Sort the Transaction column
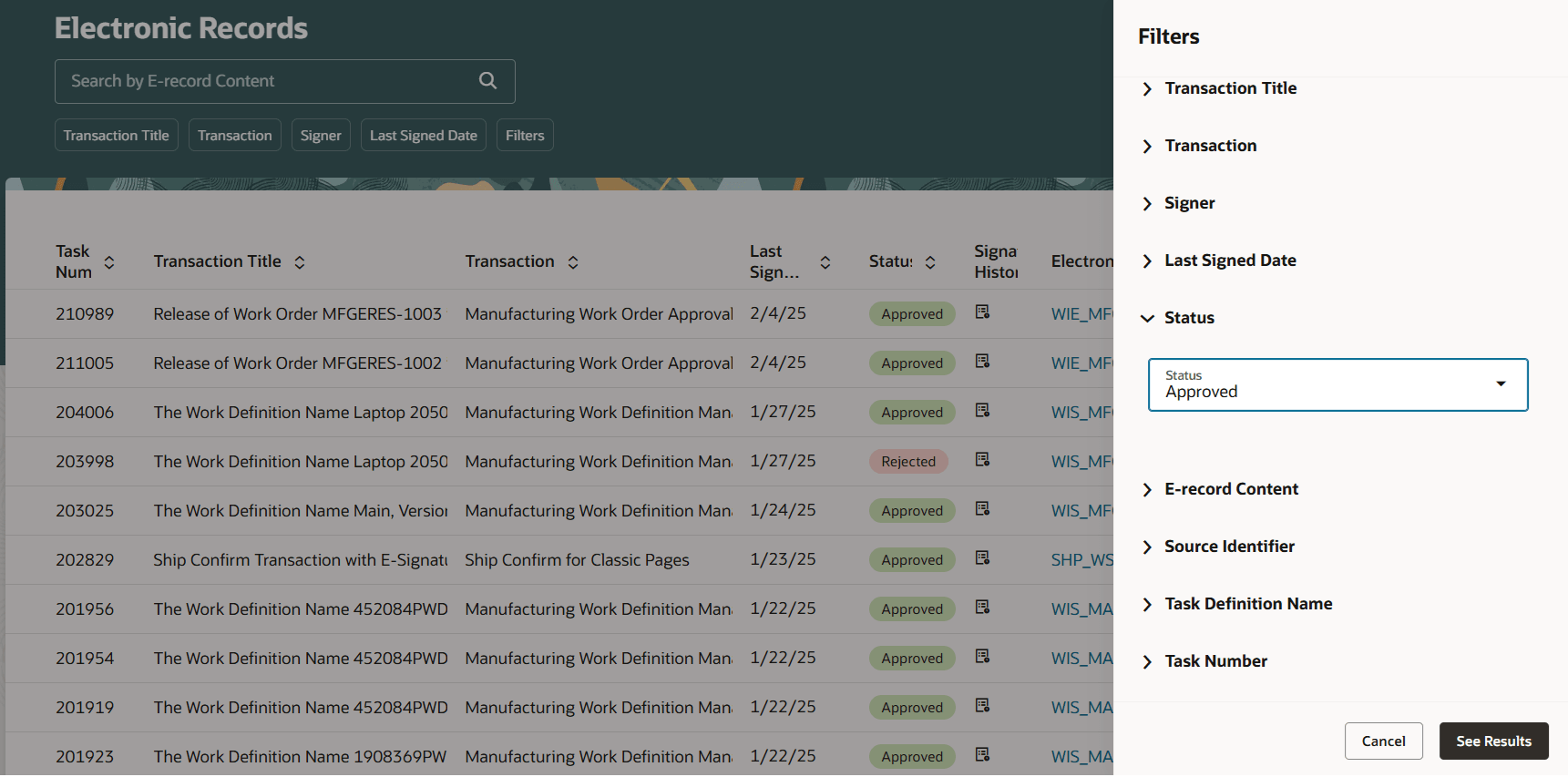This screenshot has height=777, width=1568. [x=573, y=262]
